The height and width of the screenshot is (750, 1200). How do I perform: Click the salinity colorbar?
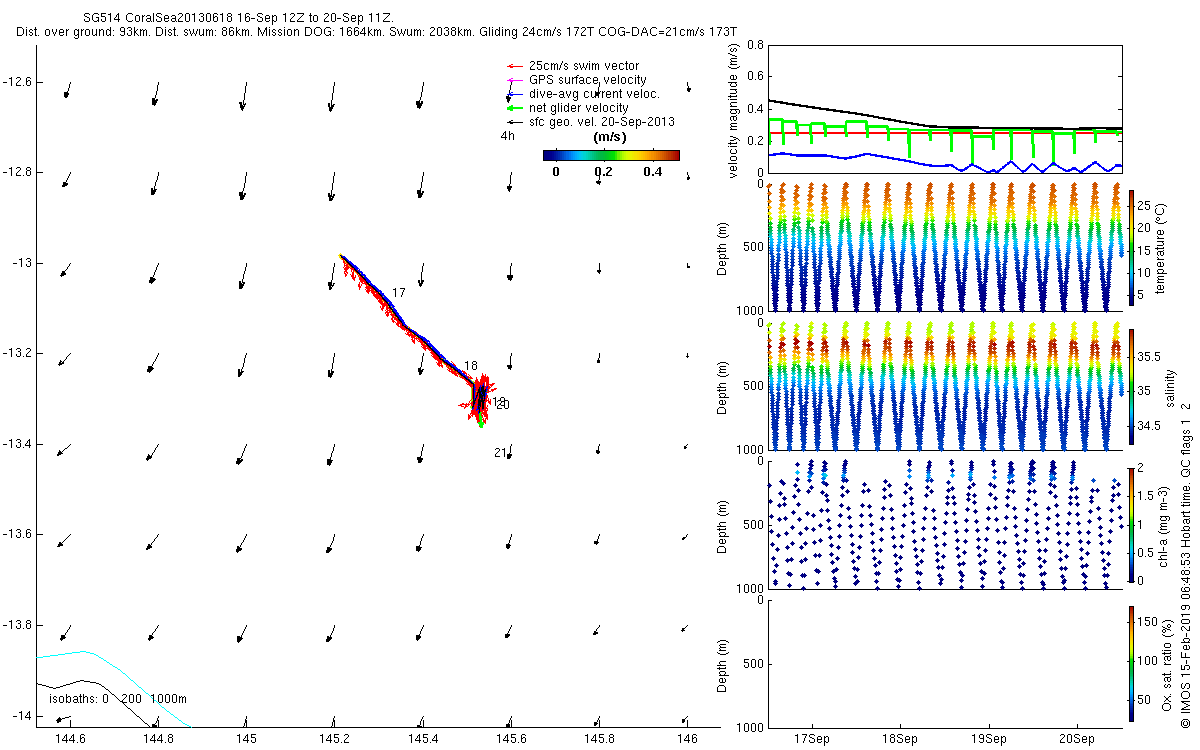(x=1131, y=385)
